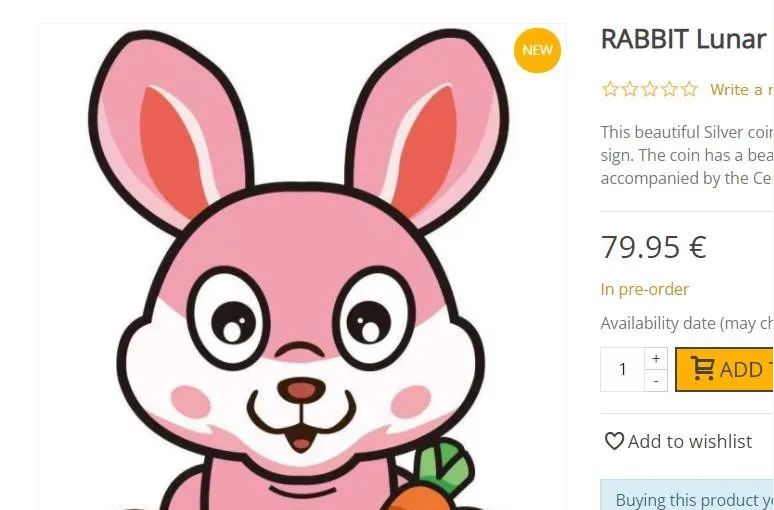
Task: Focus the quantity input field showing 1
Action: [622, 369]
